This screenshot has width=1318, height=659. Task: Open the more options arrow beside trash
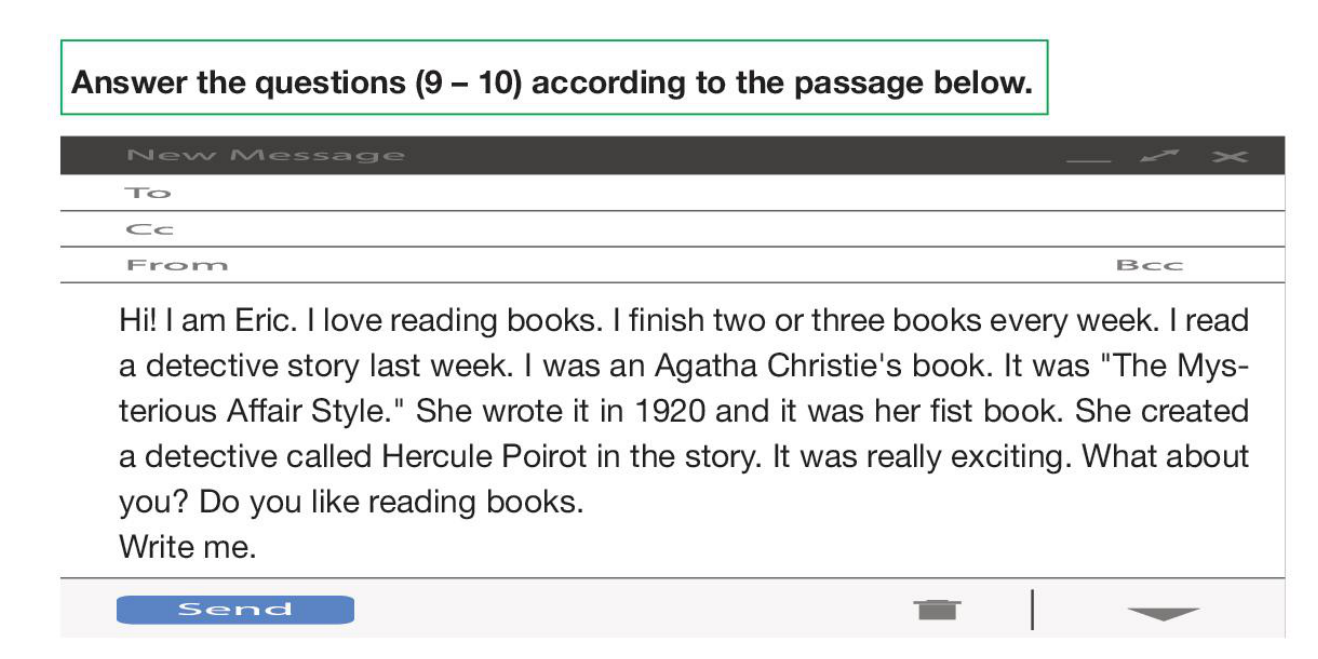click(1163, 612)
